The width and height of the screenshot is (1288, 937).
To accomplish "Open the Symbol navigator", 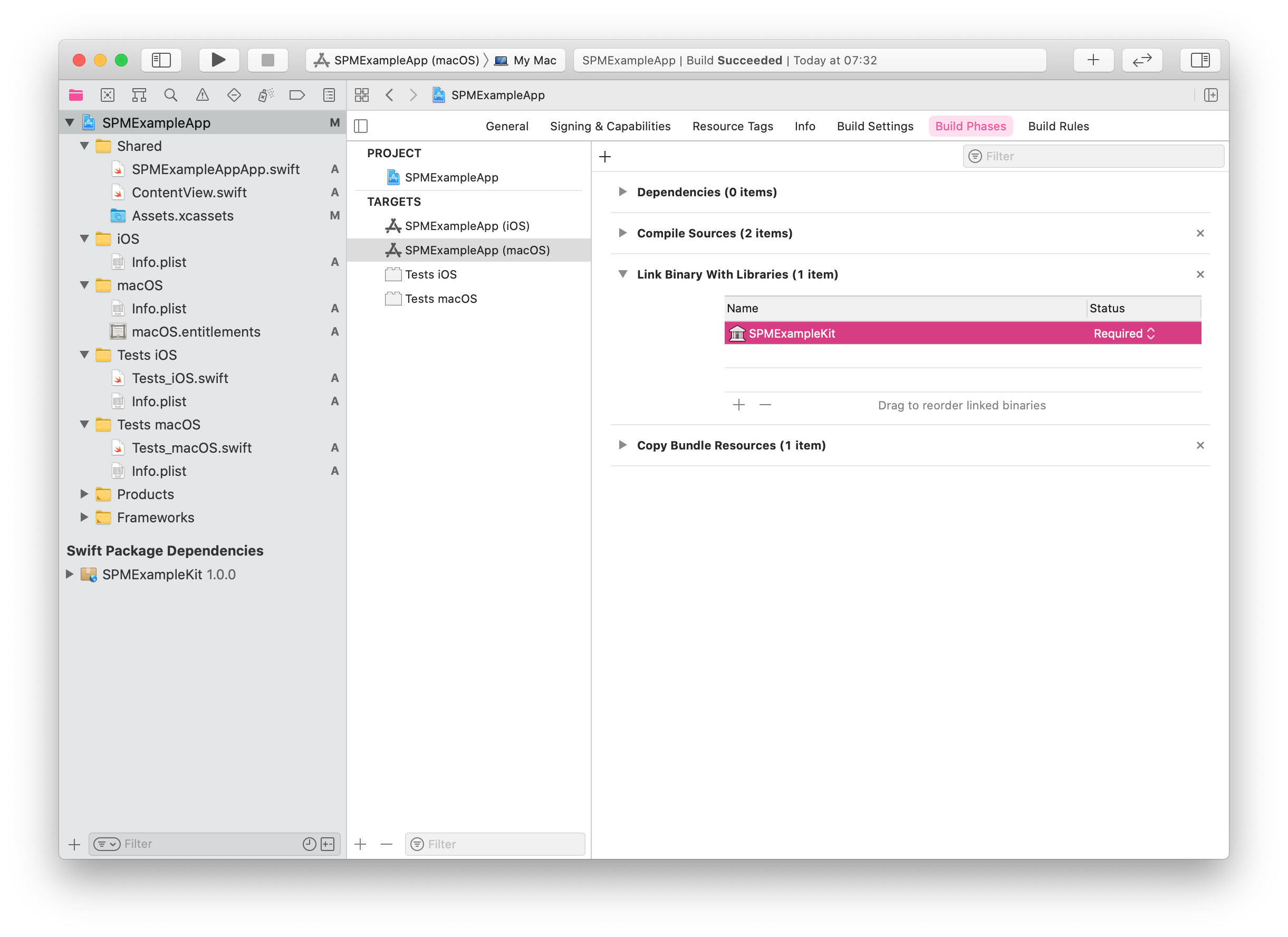I will [139, 95].
